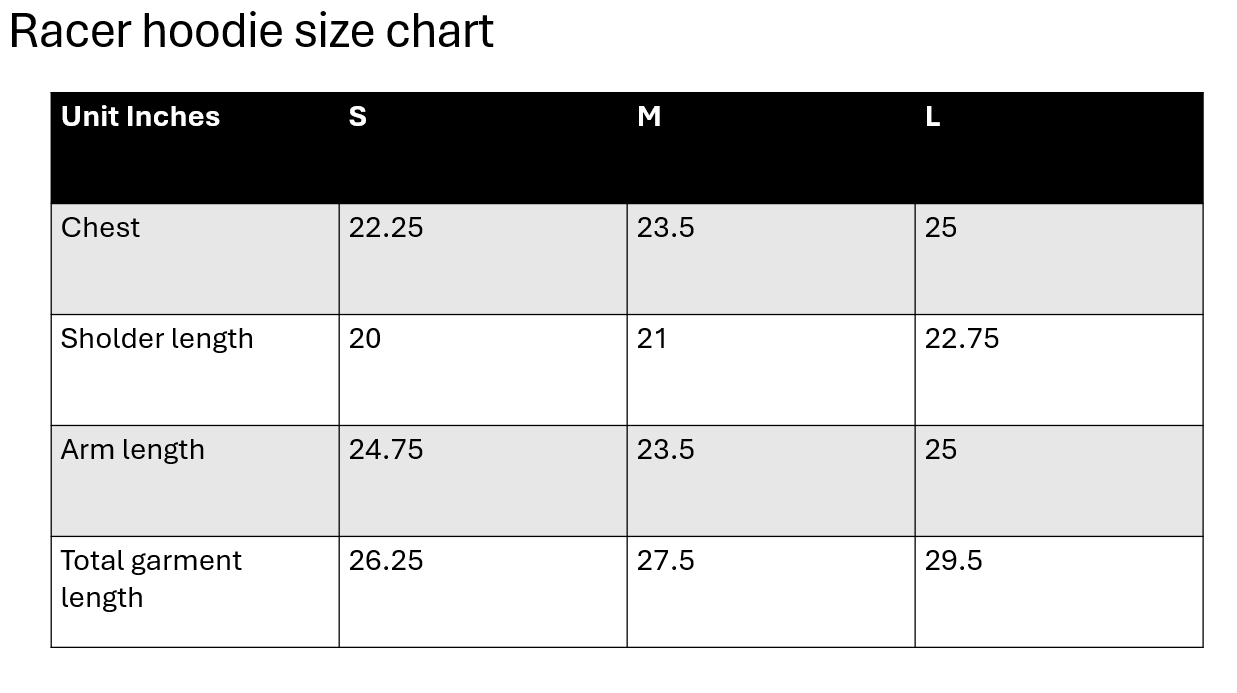
Task: Select the Chest size L value cell
Action: (x=941, y=228)
